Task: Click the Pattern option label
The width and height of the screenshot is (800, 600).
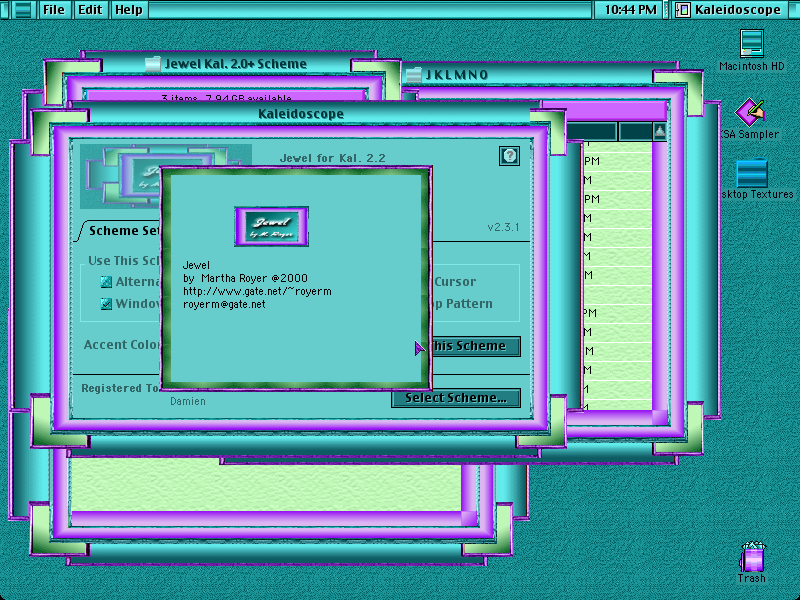Action: 469,304
